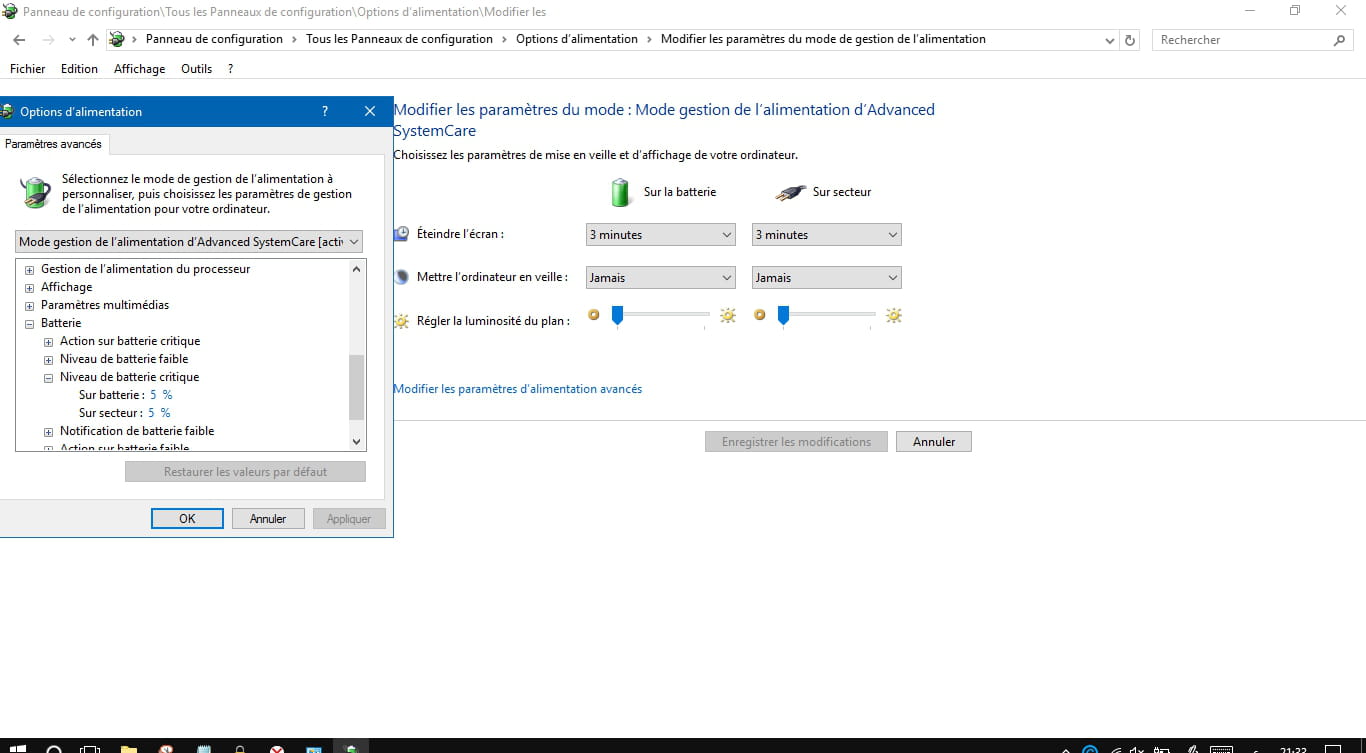This screenshot has height=753, width=1366.
Task: Click the forward navigation arrow
Action: 47,40
